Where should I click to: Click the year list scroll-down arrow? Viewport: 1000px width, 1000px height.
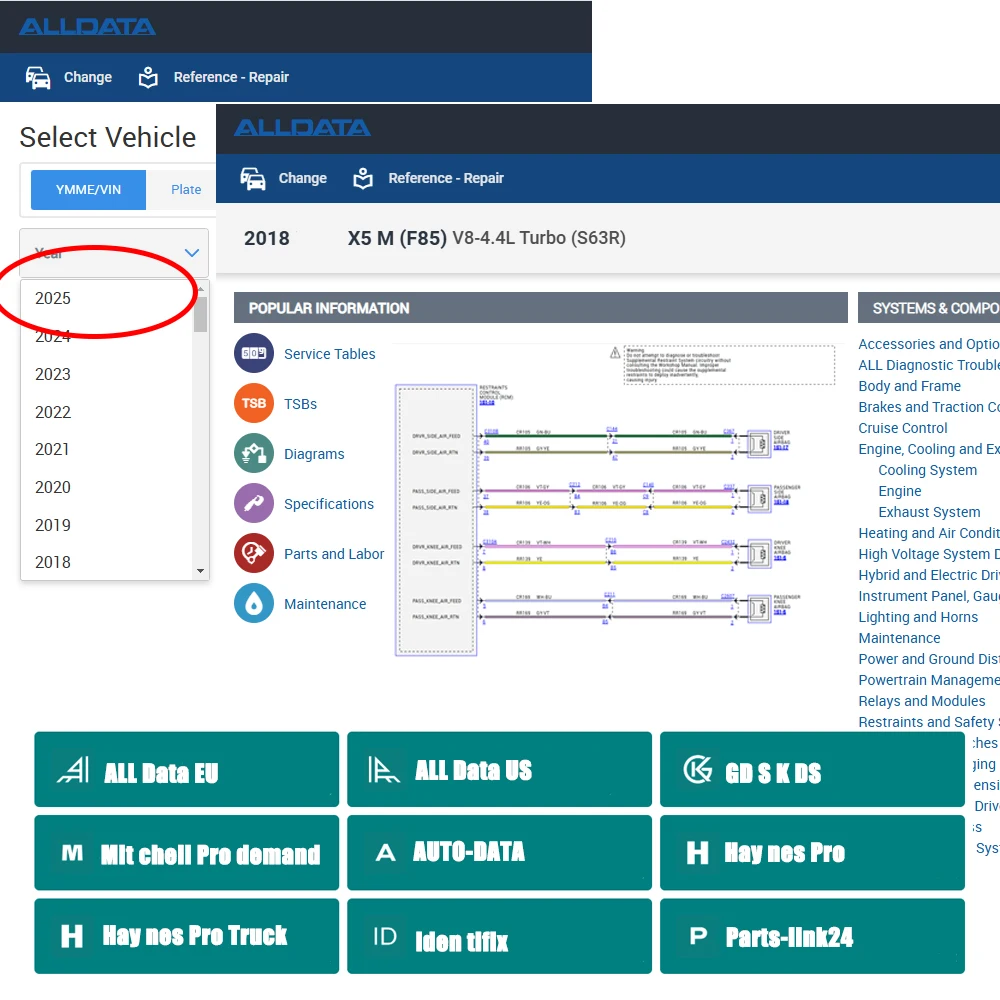click(200, 571)
